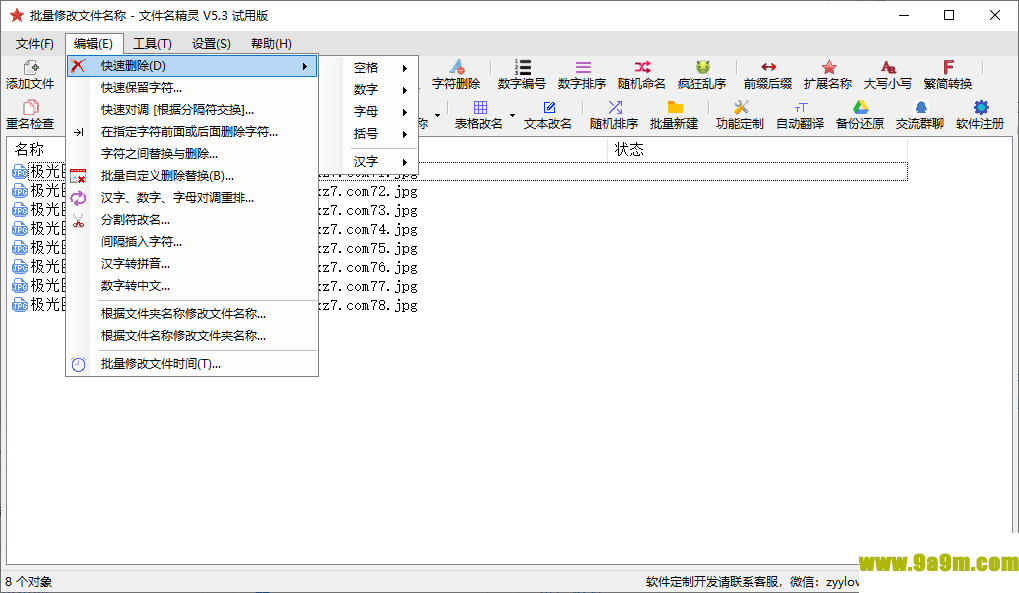Click the '8 个对象' status text
1019x593 pixels.
point(29,582)
